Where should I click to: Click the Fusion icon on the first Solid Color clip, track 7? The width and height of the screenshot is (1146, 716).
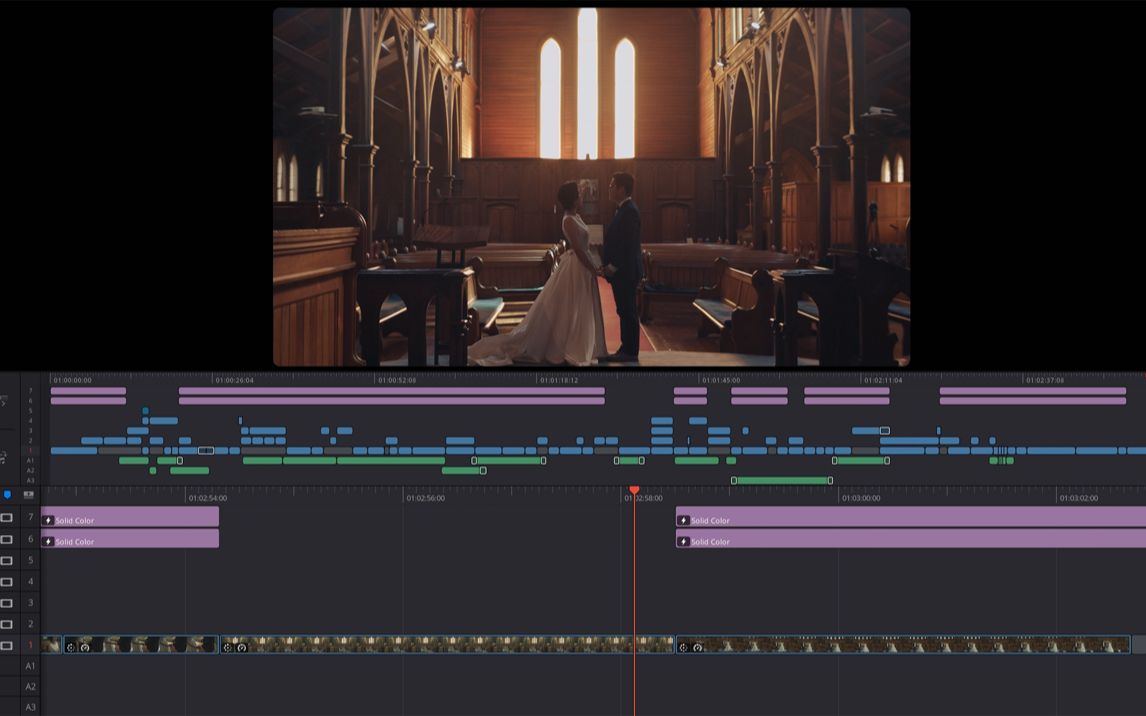48,520
